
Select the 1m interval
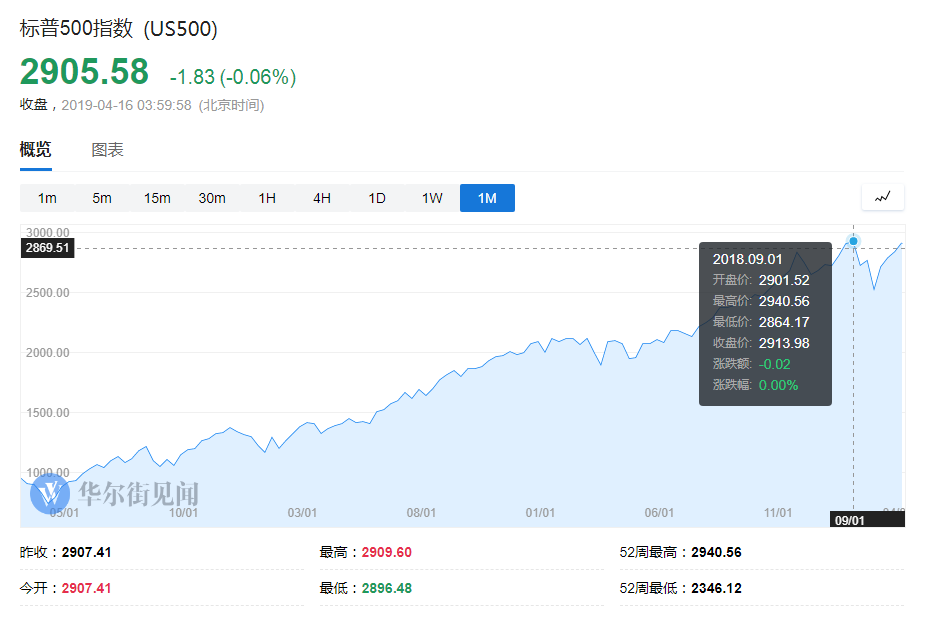pyautogui.click(x=48, y=198)
